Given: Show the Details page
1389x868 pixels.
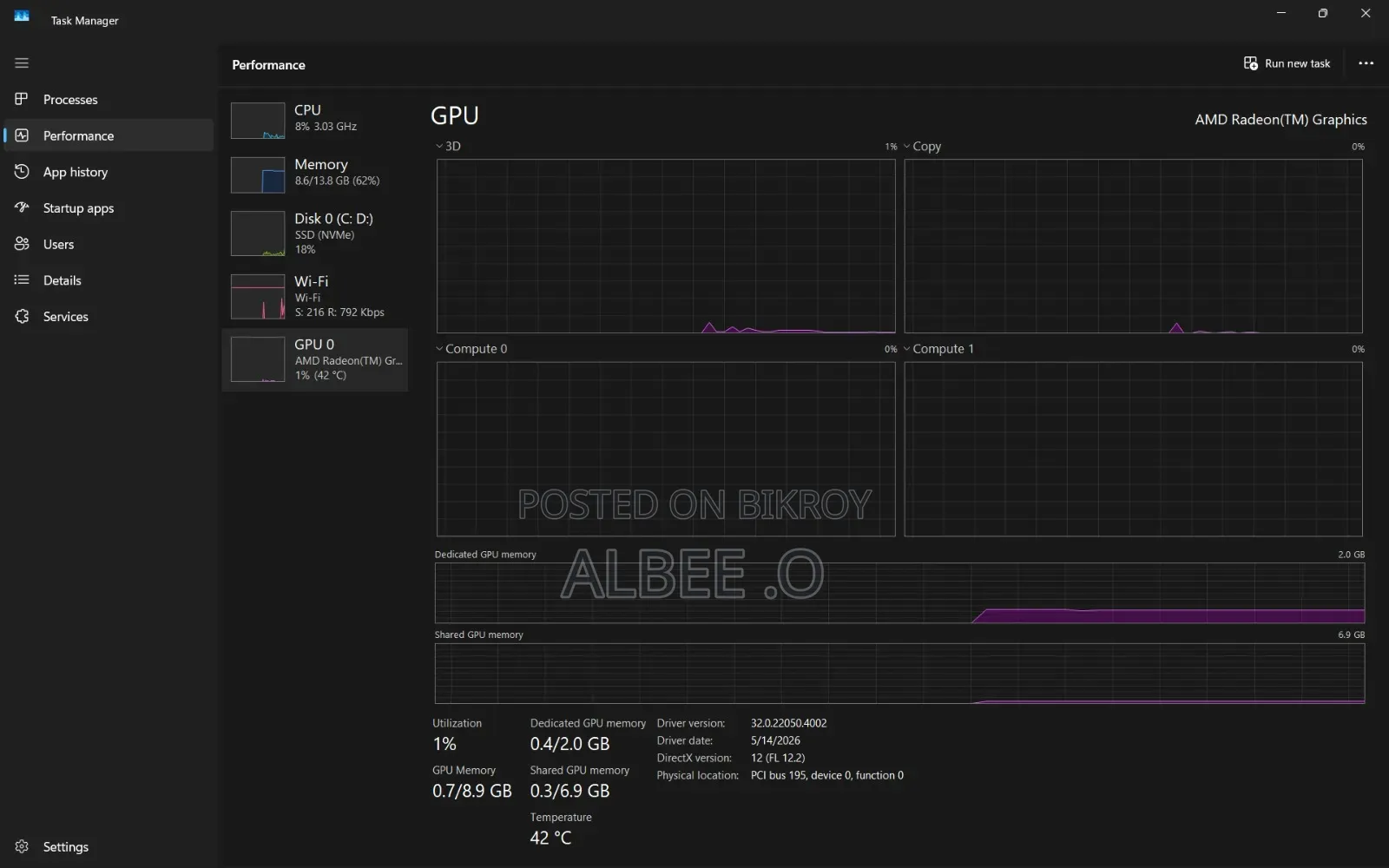Looking at the screenshot, I should coord(109,280).
